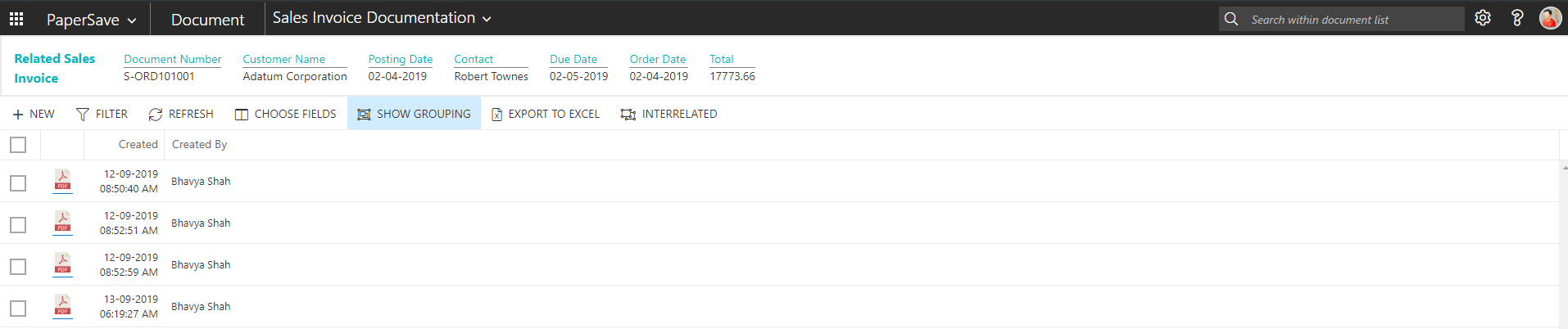The height and width of the screenshot is (329, 1568).
Task: Click the search magnifier icon
Action: tap(1230, 19)
